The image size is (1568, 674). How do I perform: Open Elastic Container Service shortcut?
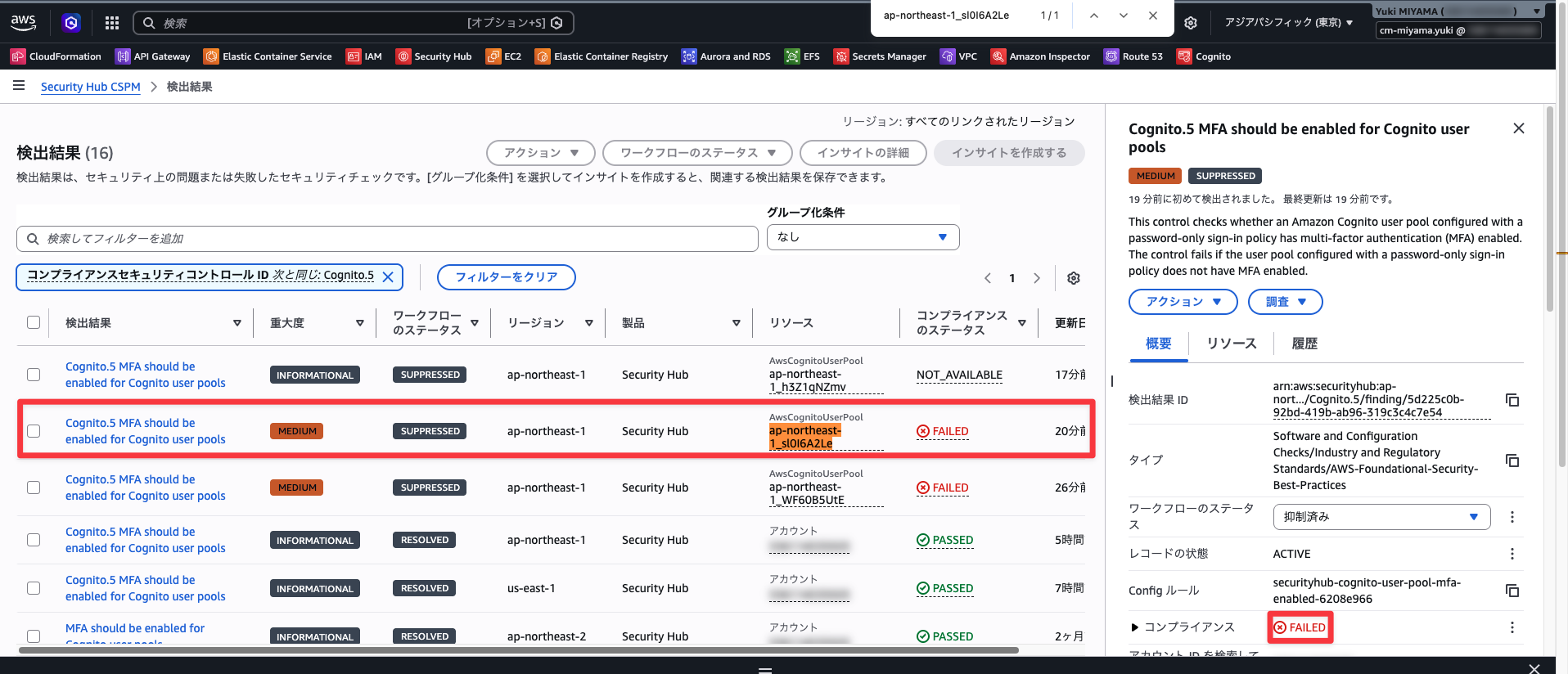coord(268,56)
